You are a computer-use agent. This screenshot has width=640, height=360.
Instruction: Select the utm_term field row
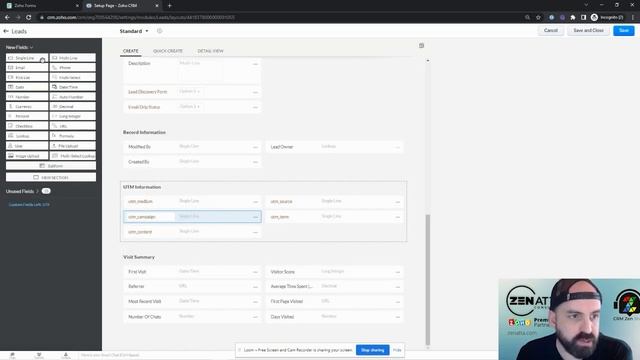[335, 217]
